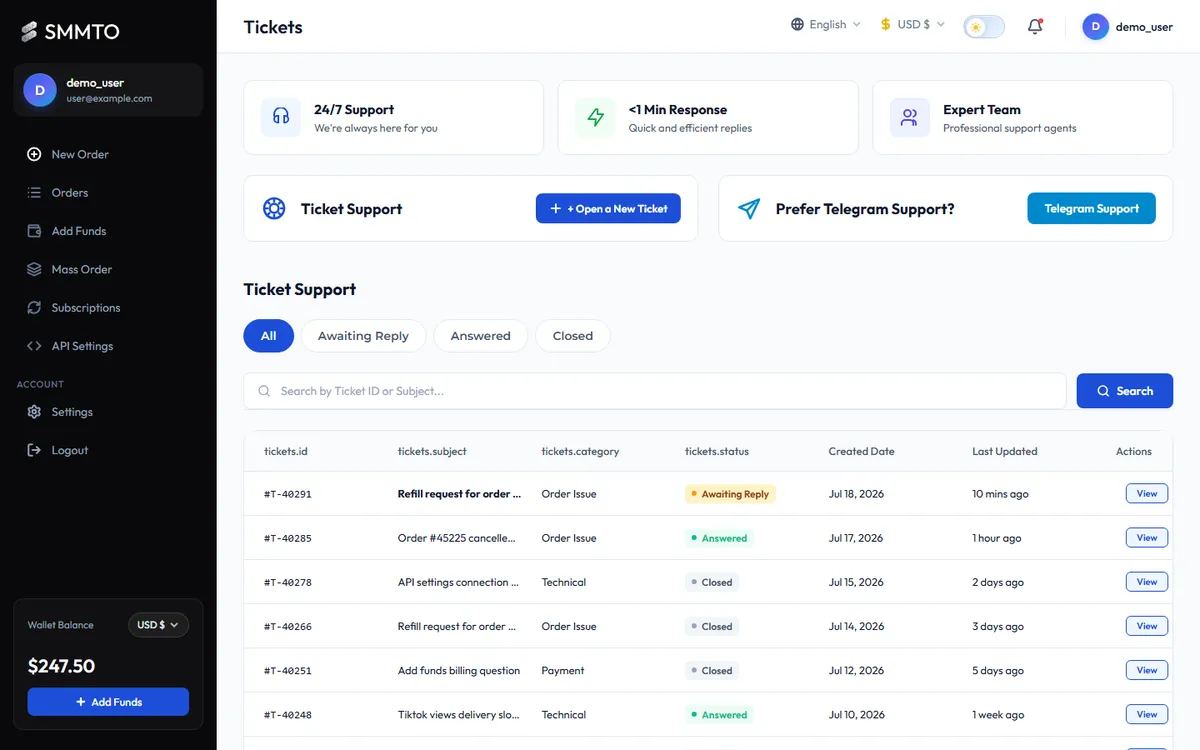Open the English language dropdown
Viewport: 1200px width, 750px height.
click(826, 24)
